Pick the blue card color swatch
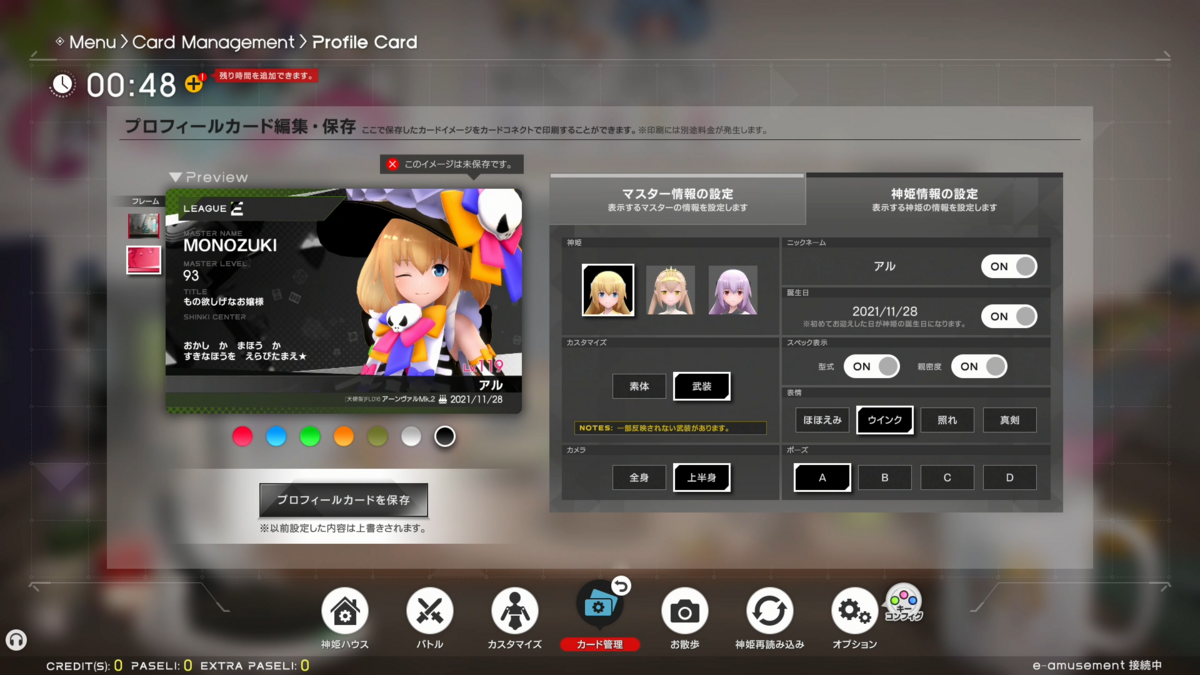1200x675 pixels. click(x=276, y=436)
